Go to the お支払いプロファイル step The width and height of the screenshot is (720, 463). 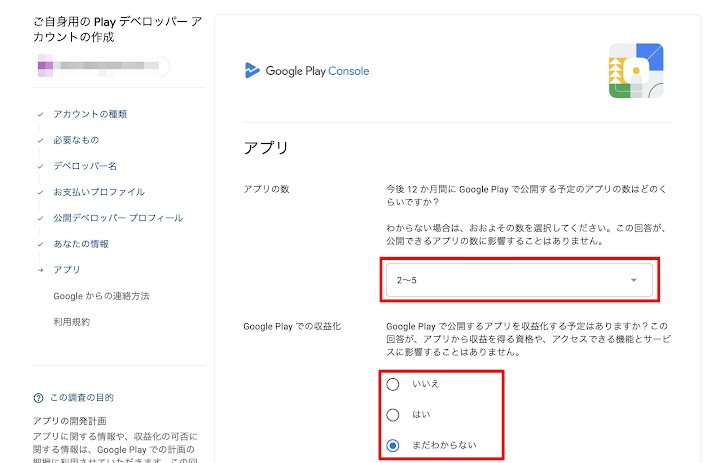pos(99,192)
